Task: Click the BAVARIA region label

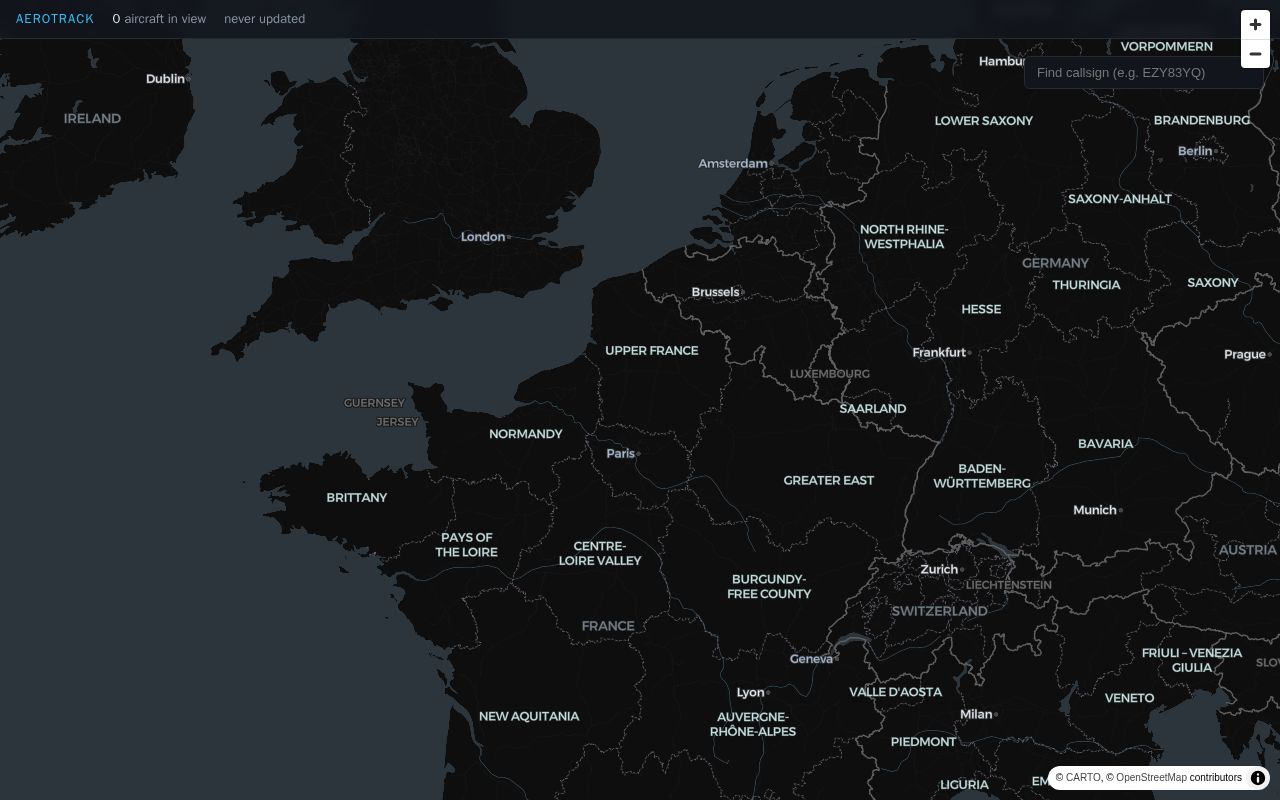Action: (x=1106, y=443)
